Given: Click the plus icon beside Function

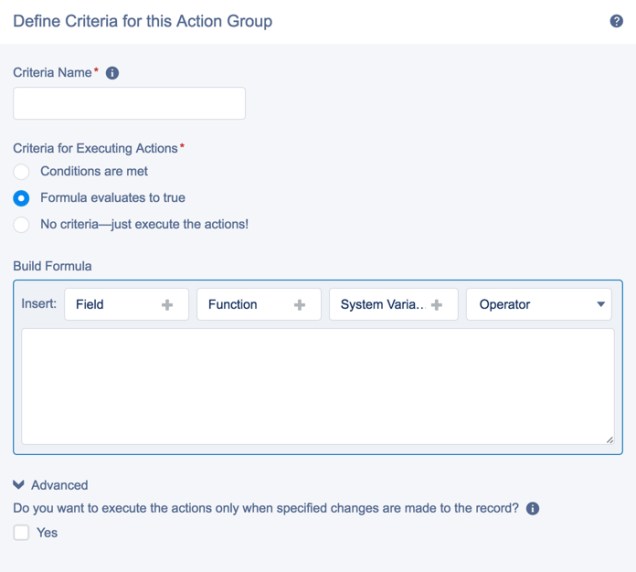Looking at the screenshot, I should click(299, 305).
